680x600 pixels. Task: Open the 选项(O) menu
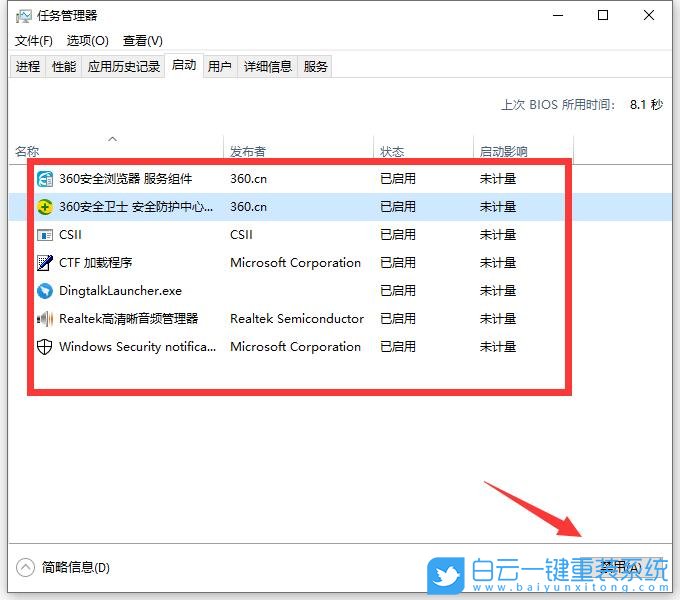point(88,41)
